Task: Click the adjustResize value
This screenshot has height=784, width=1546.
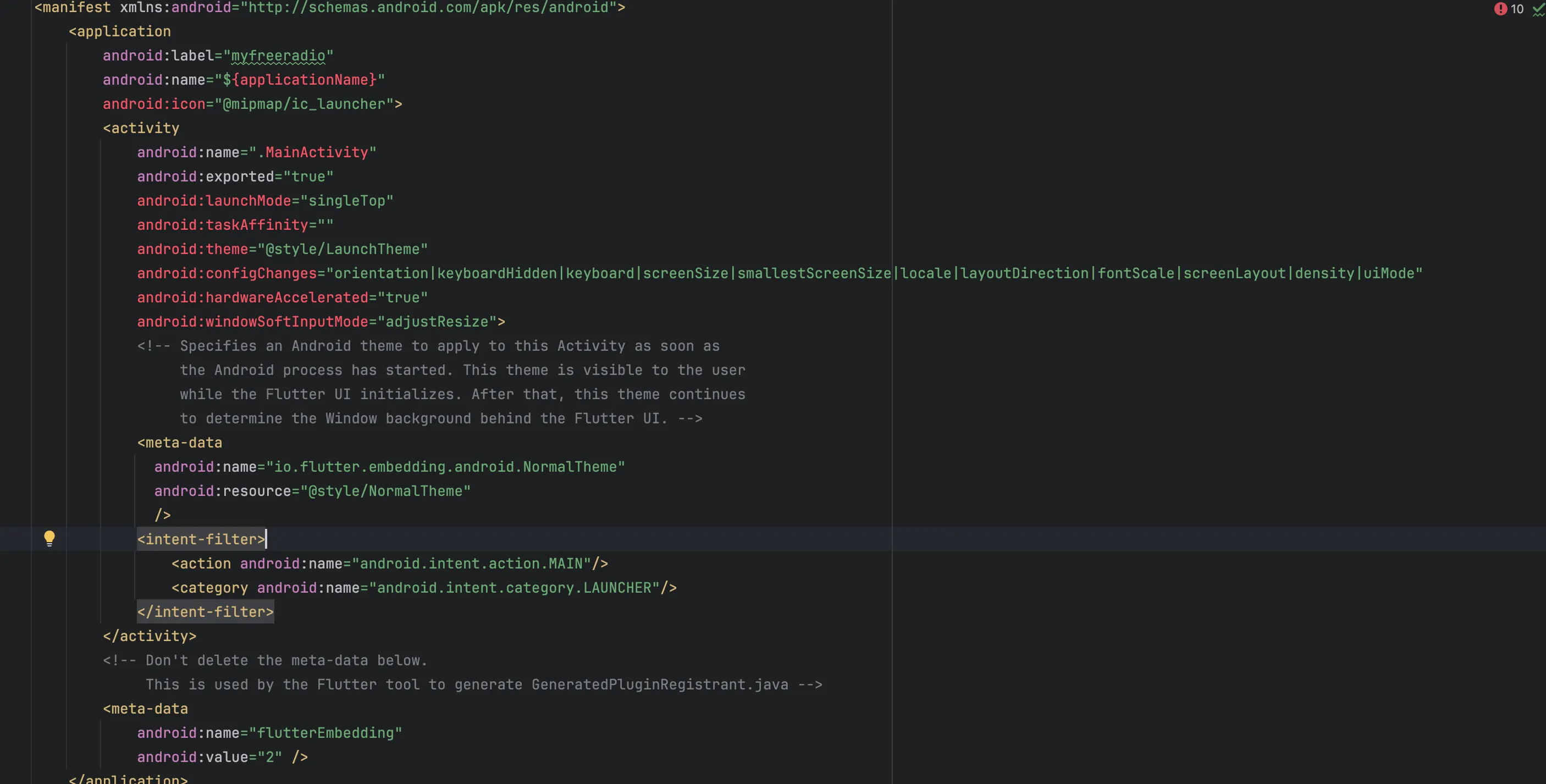Action: click(437, 322)
